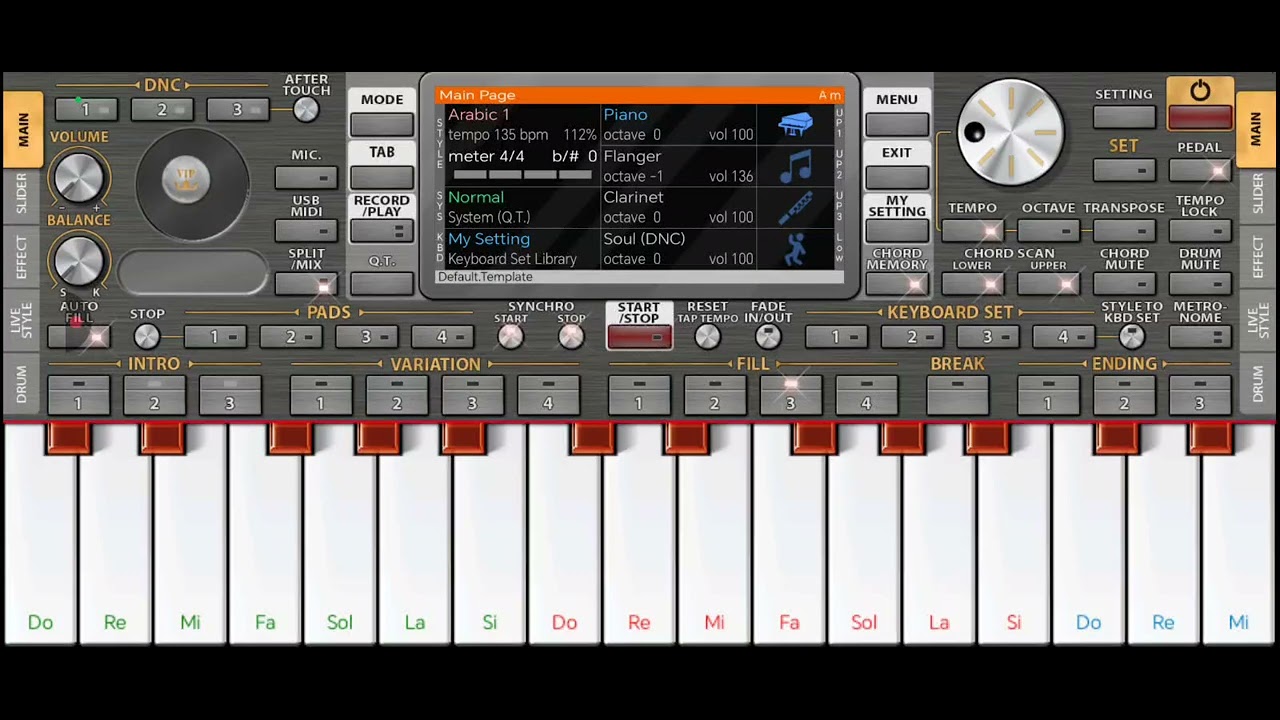Toggle Chord Scan Upper button
1280x720 pixels.
(1048, 284)
